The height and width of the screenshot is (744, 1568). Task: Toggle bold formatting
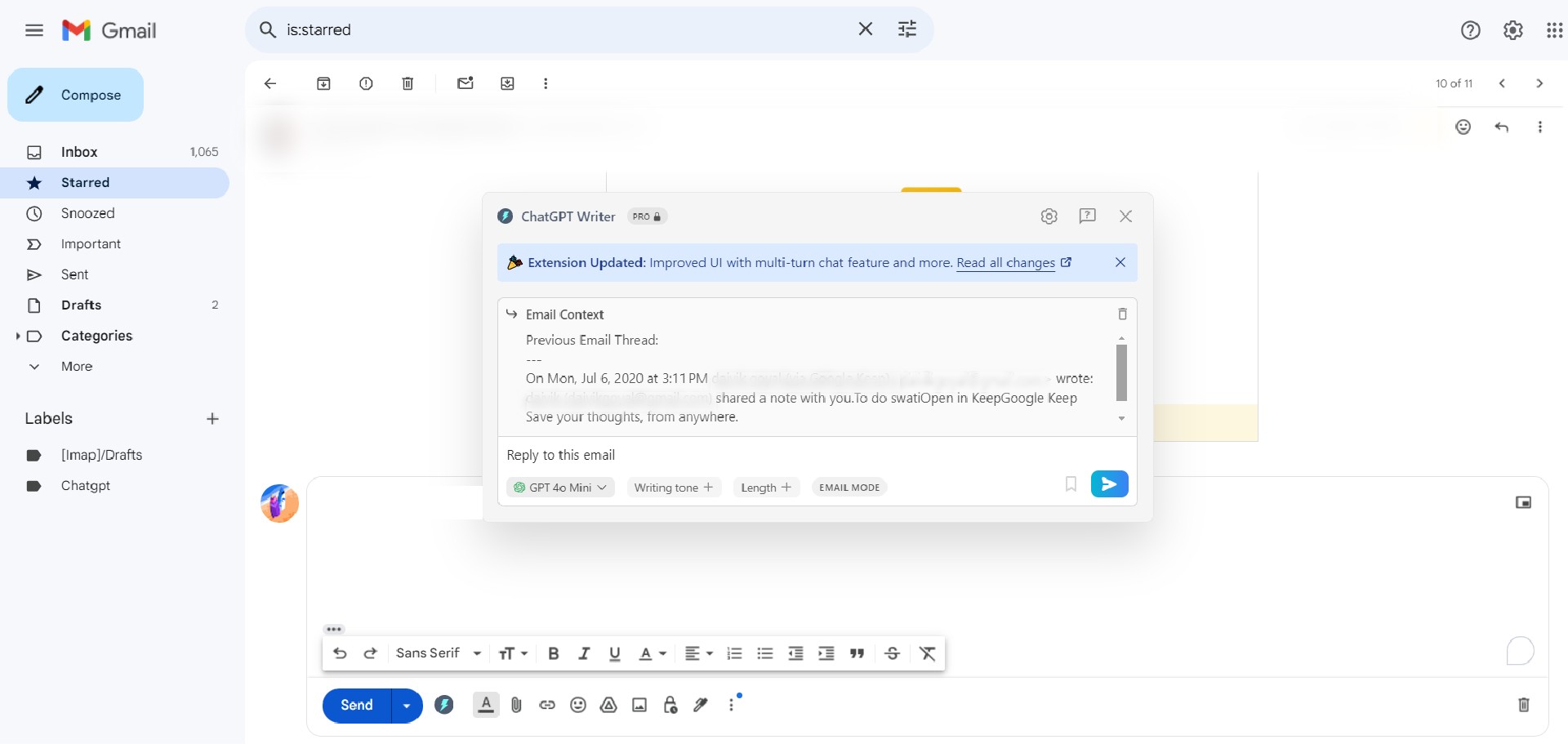(553, 653)
